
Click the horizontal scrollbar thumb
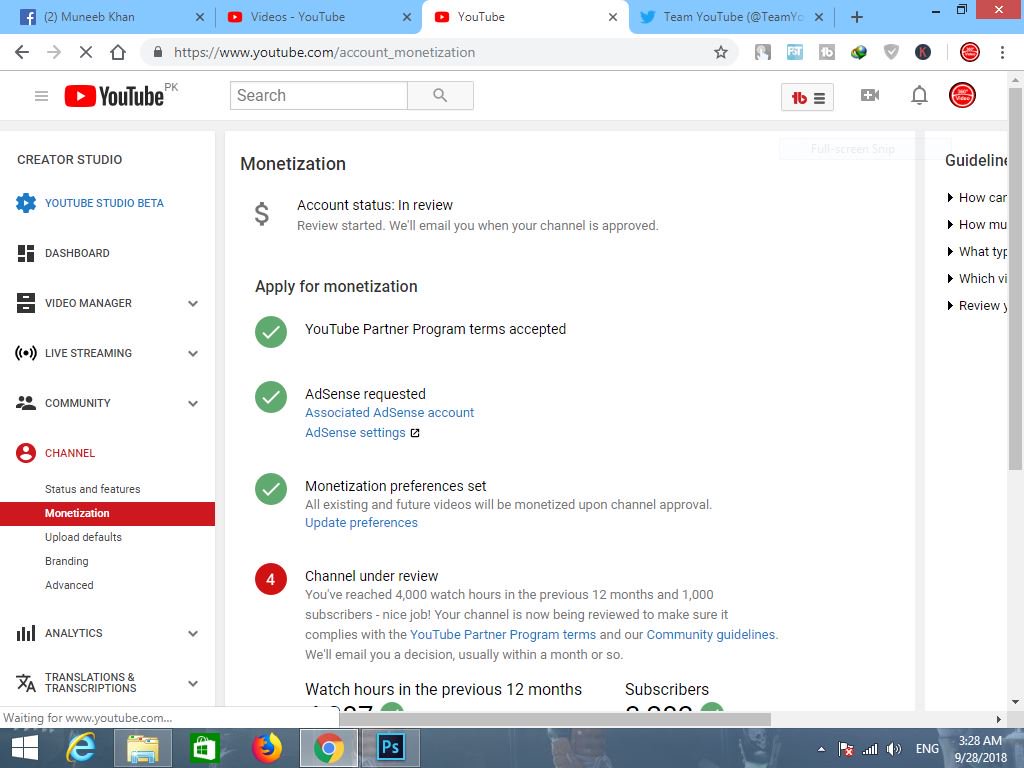click(x=555, y=719)
